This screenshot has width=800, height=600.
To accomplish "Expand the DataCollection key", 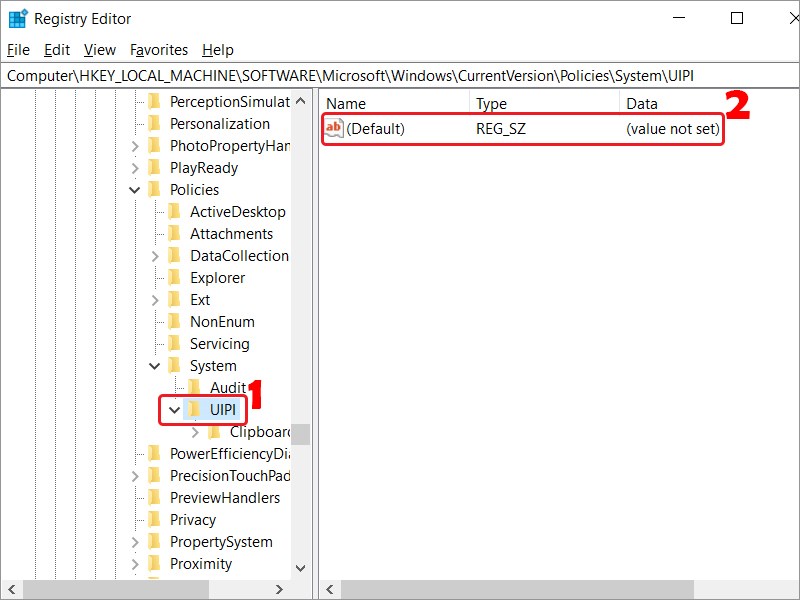I will 155,256.
